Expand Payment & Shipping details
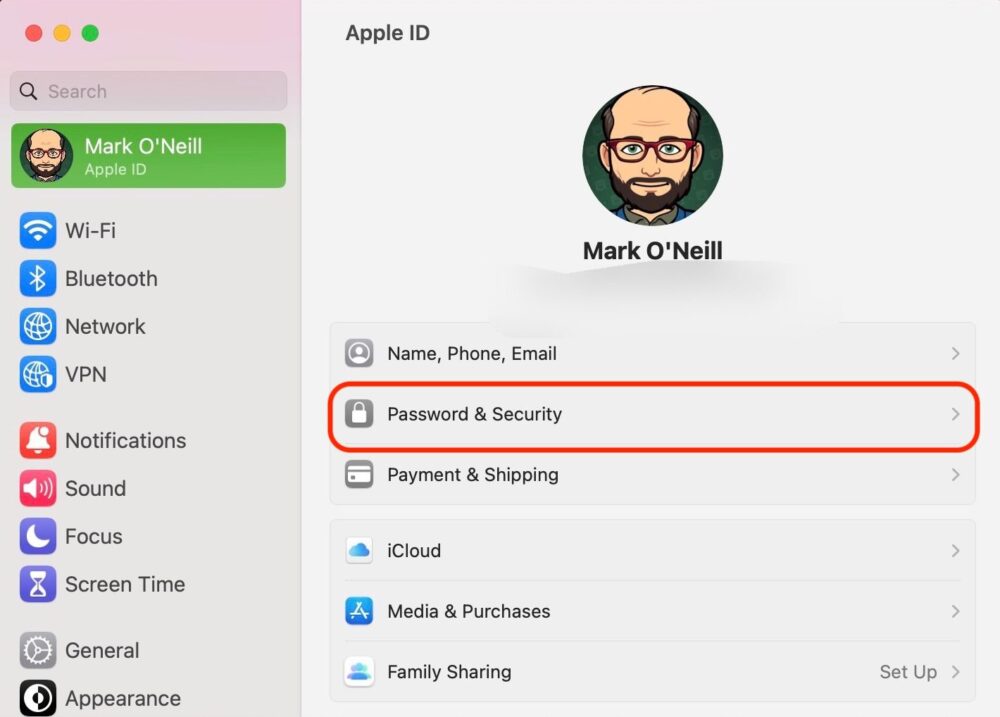 [958, 475]
